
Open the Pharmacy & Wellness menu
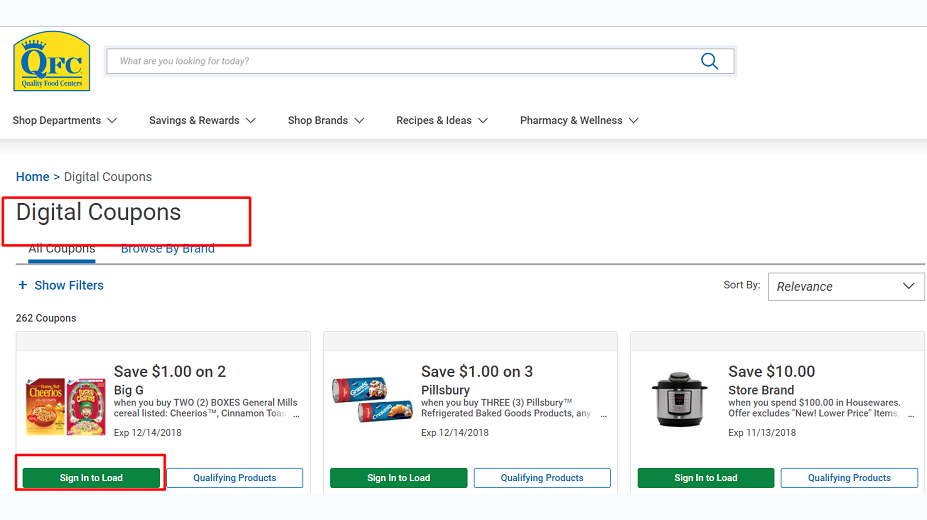coord(579,121)
